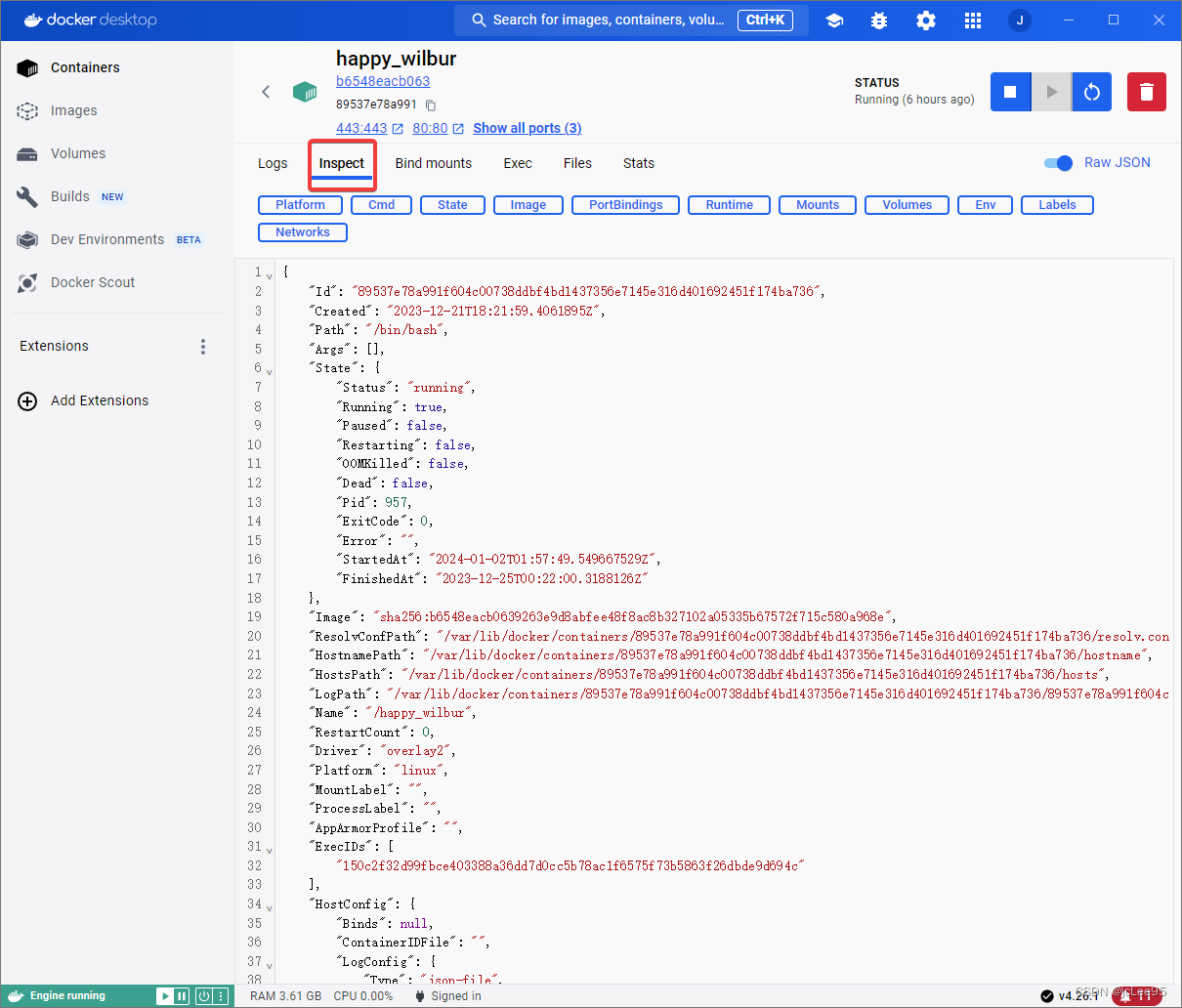Click the engine resume play button
The width and height of the screenshot is (1182, 1008).
click(164, 996)
